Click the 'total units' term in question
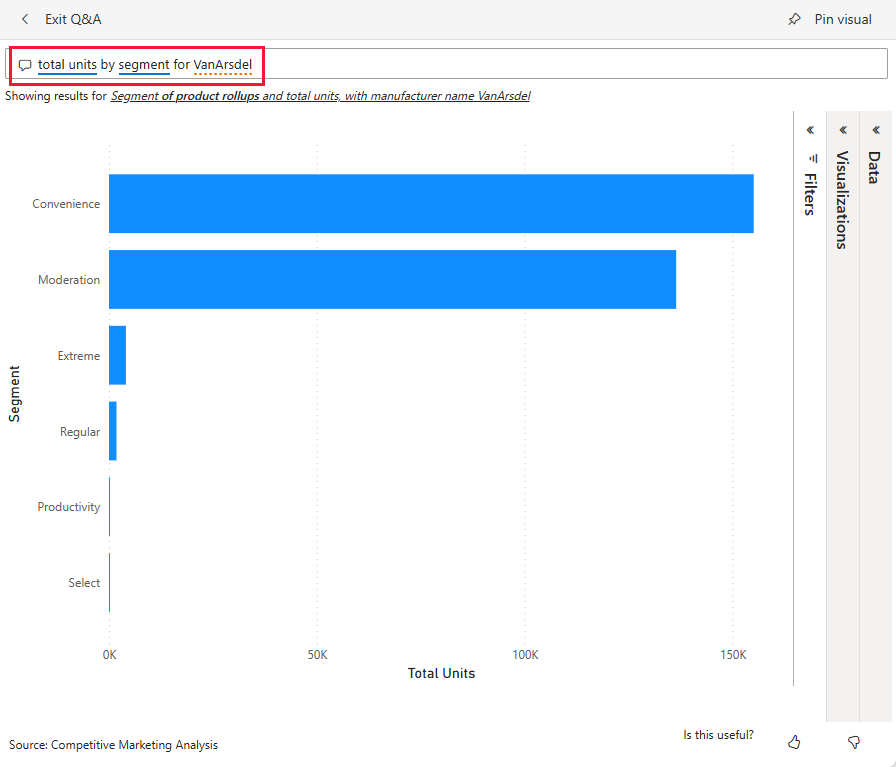 point(67,65)
